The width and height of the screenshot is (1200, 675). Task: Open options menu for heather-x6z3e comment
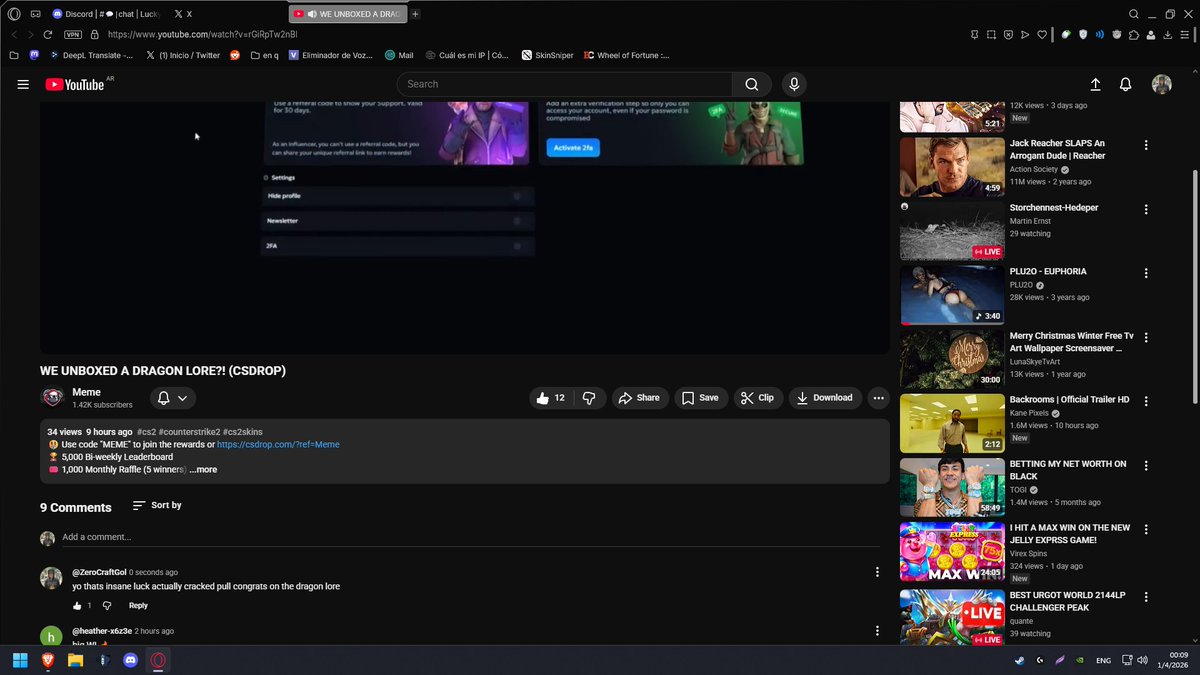coord(877,631)
